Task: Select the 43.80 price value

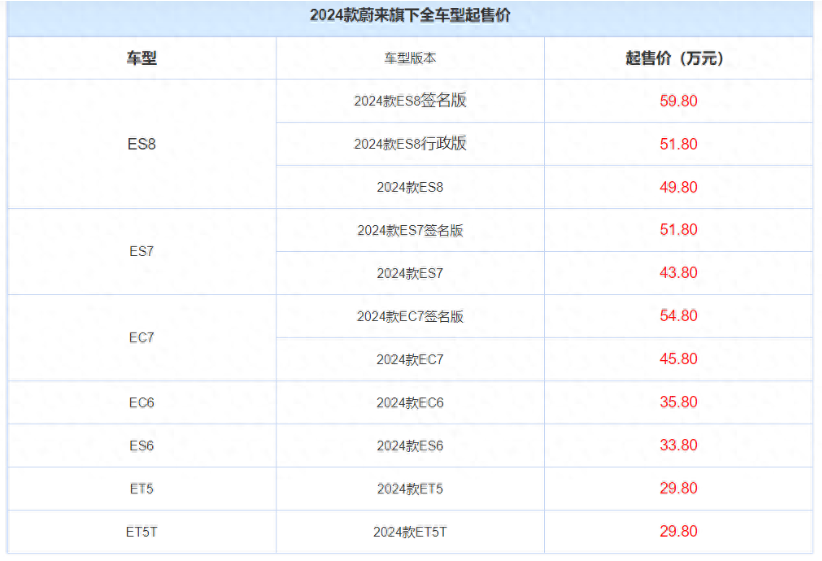Action: [678, 273]
